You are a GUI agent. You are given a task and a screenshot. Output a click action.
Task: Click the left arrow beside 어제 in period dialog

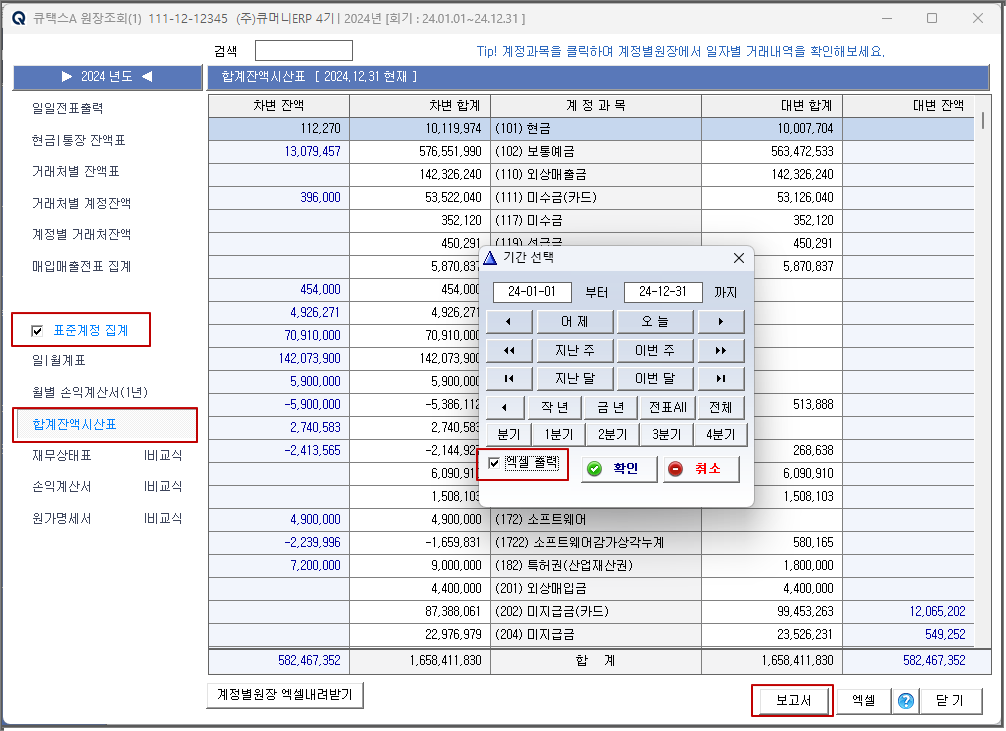504,321
